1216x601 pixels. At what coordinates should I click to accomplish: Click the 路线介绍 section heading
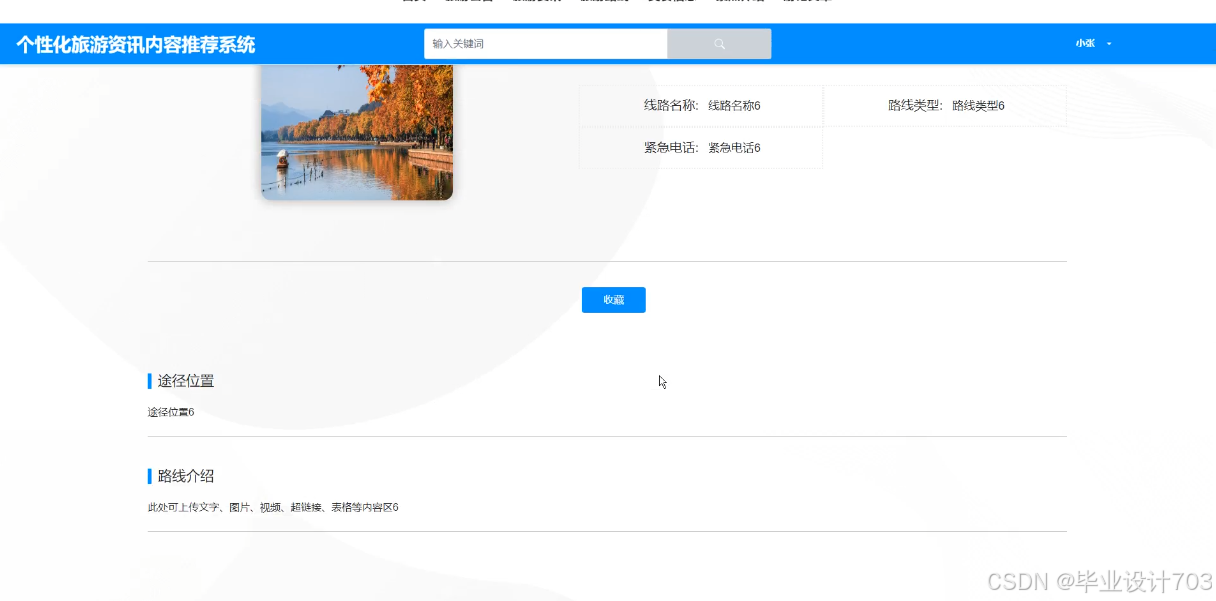[x=186, y=476]
